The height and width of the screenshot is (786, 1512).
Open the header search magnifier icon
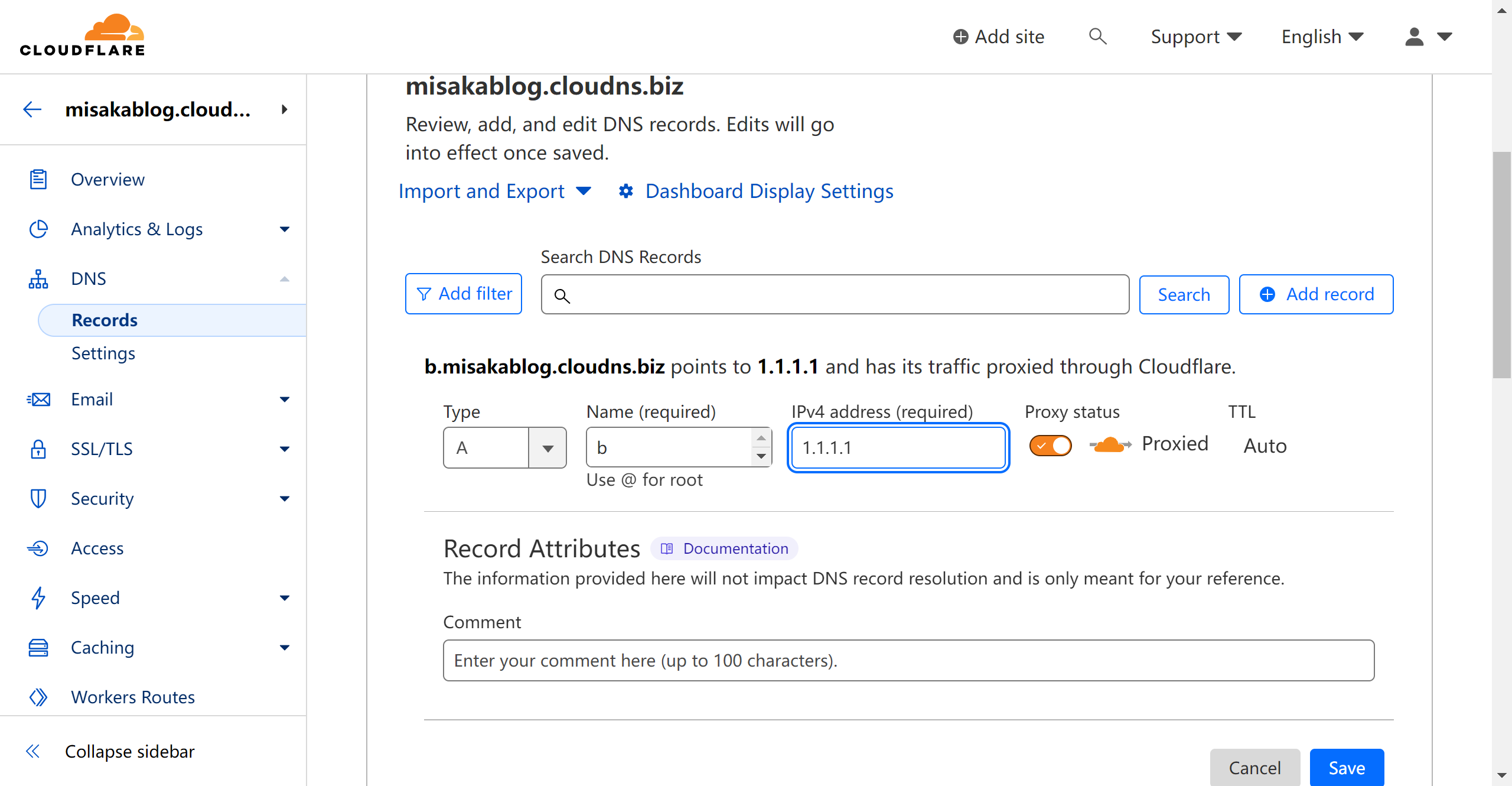pos(1097,37)
